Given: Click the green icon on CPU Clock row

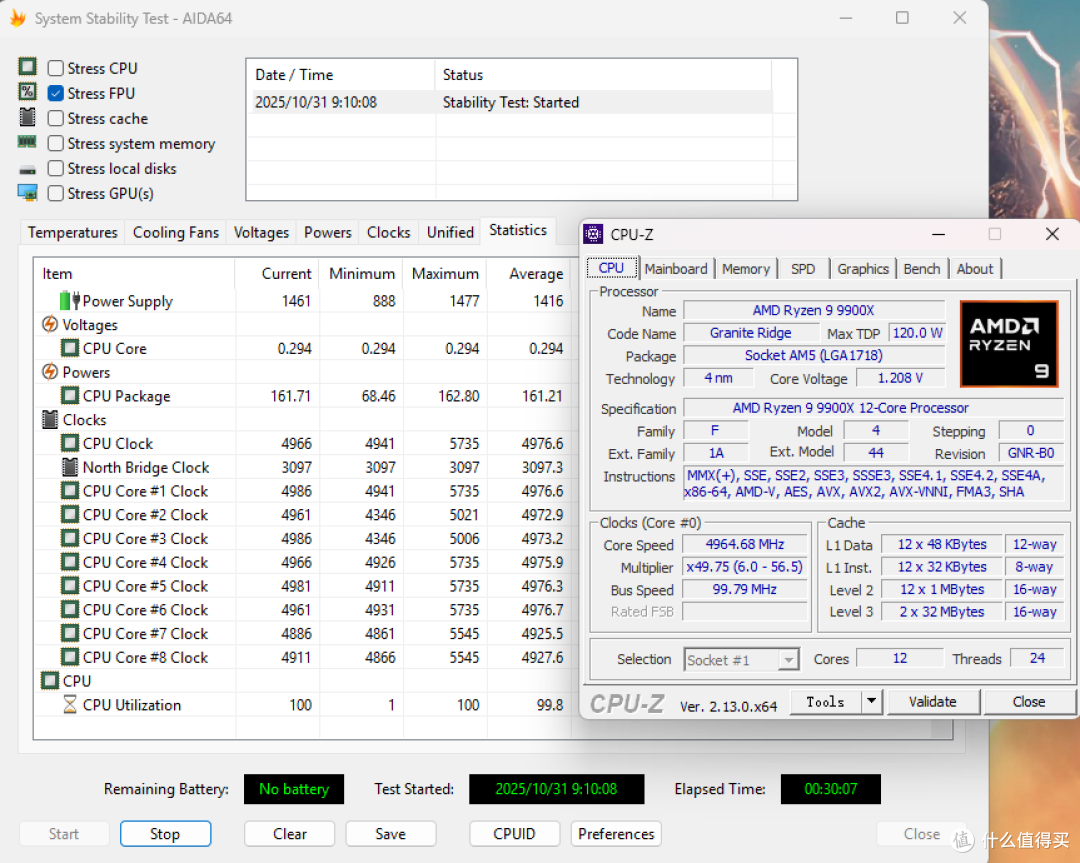Looking at the screenshot, I should 70,444.
